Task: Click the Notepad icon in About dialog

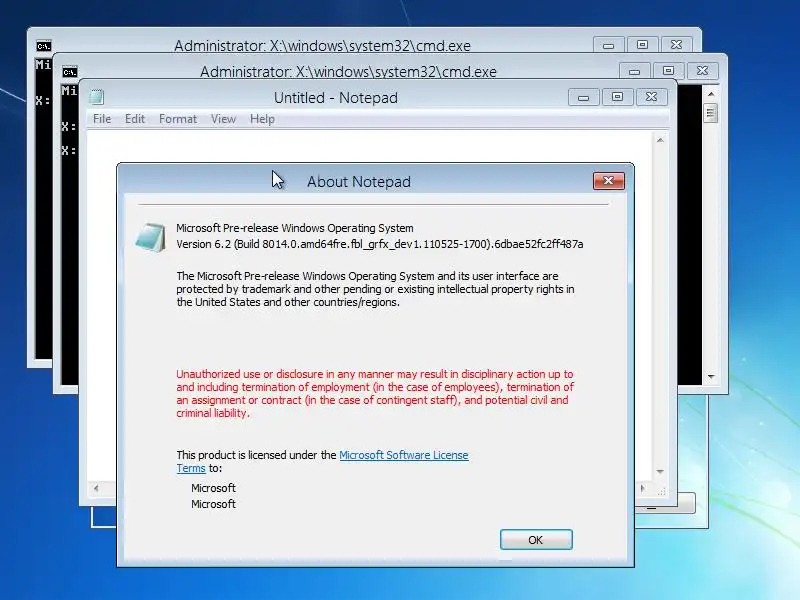Action: pyautogui.click(x=151, y=237)
